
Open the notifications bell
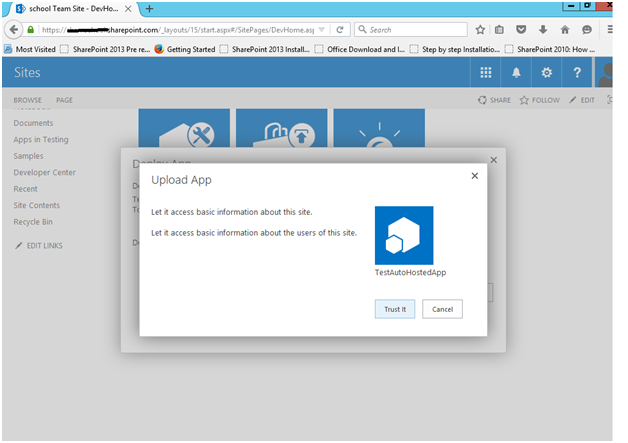coord(516,72)
